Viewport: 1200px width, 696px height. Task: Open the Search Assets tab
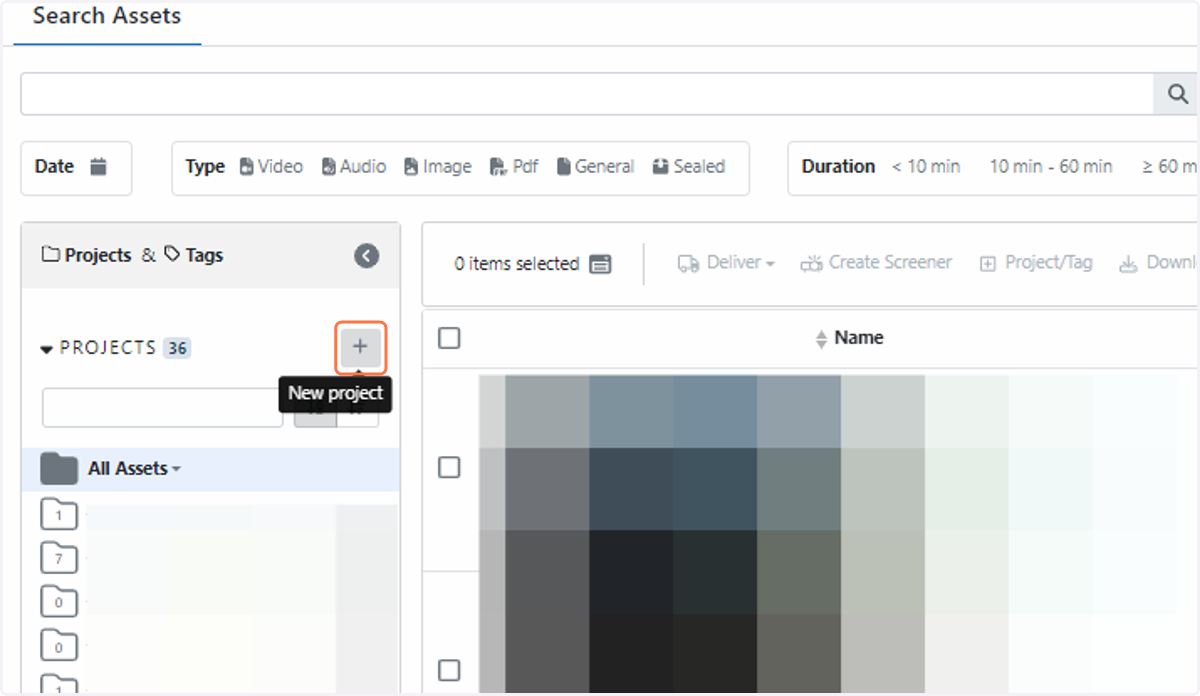click(107, 17)
